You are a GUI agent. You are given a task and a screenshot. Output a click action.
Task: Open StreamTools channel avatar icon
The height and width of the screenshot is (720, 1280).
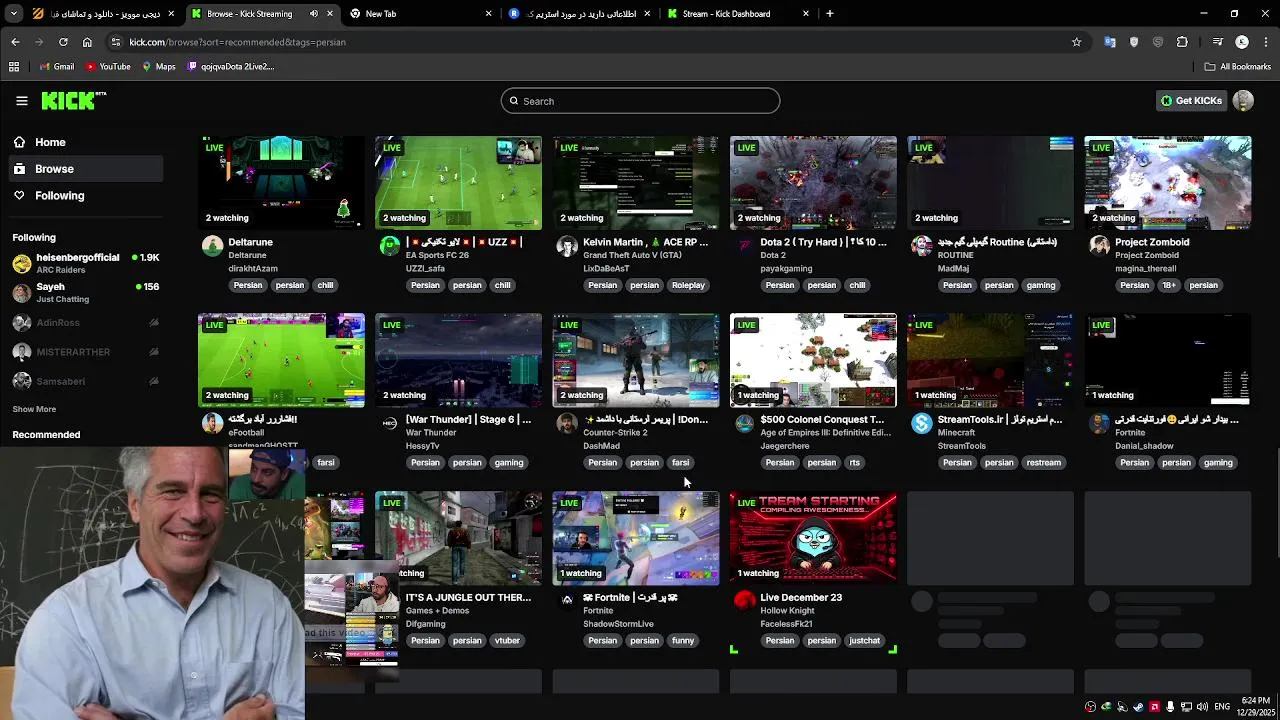click(921, 424)
